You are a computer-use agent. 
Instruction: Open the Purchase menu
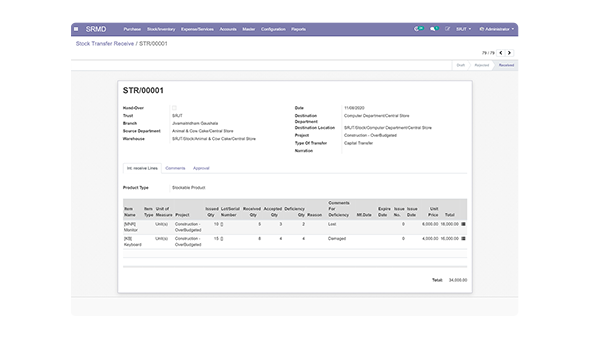coord(132,29)
